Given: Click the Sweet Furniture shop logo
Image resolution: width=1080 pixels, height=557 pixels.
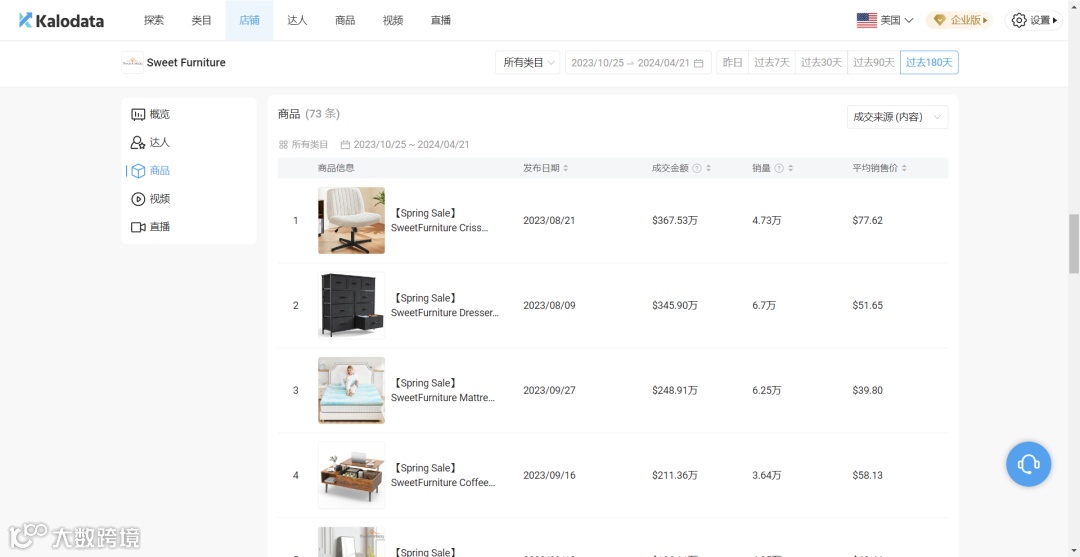Looking at the screenshot, I should click(132, 63).
